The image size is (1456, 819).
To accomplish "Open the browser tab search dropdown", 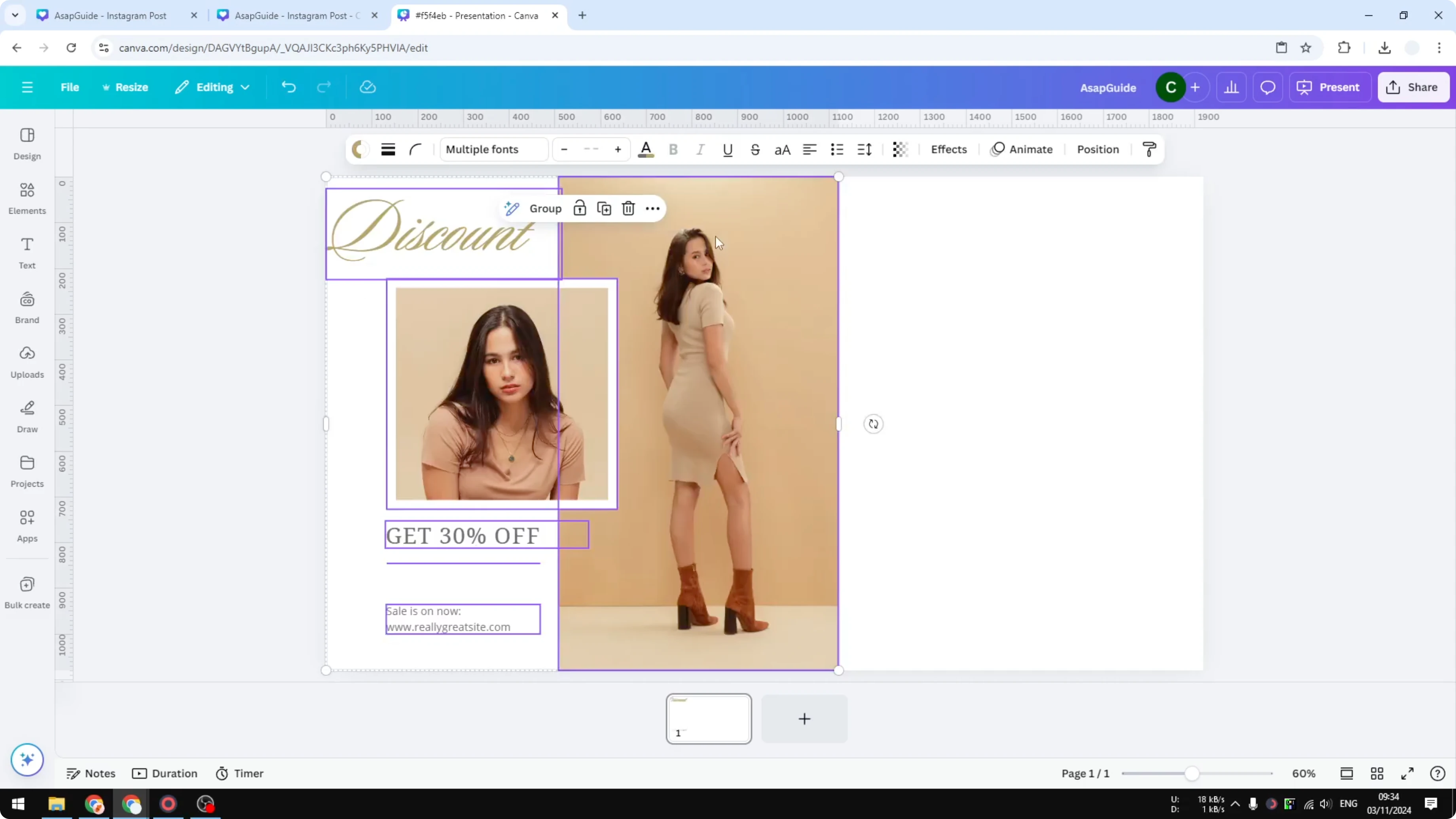I will [x=15, y=15].
